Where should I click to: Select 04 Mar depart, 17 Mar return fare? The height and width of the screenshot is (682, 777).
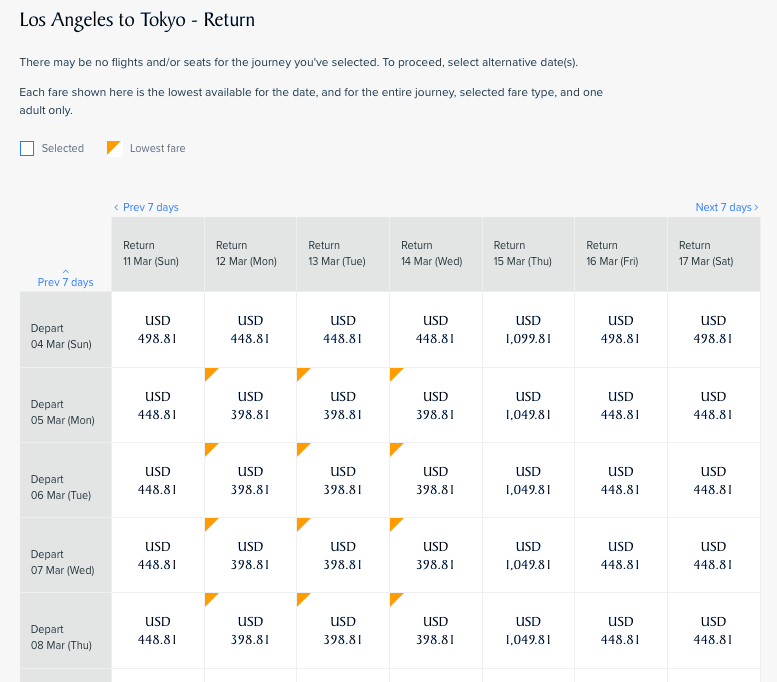pos(713,330)
